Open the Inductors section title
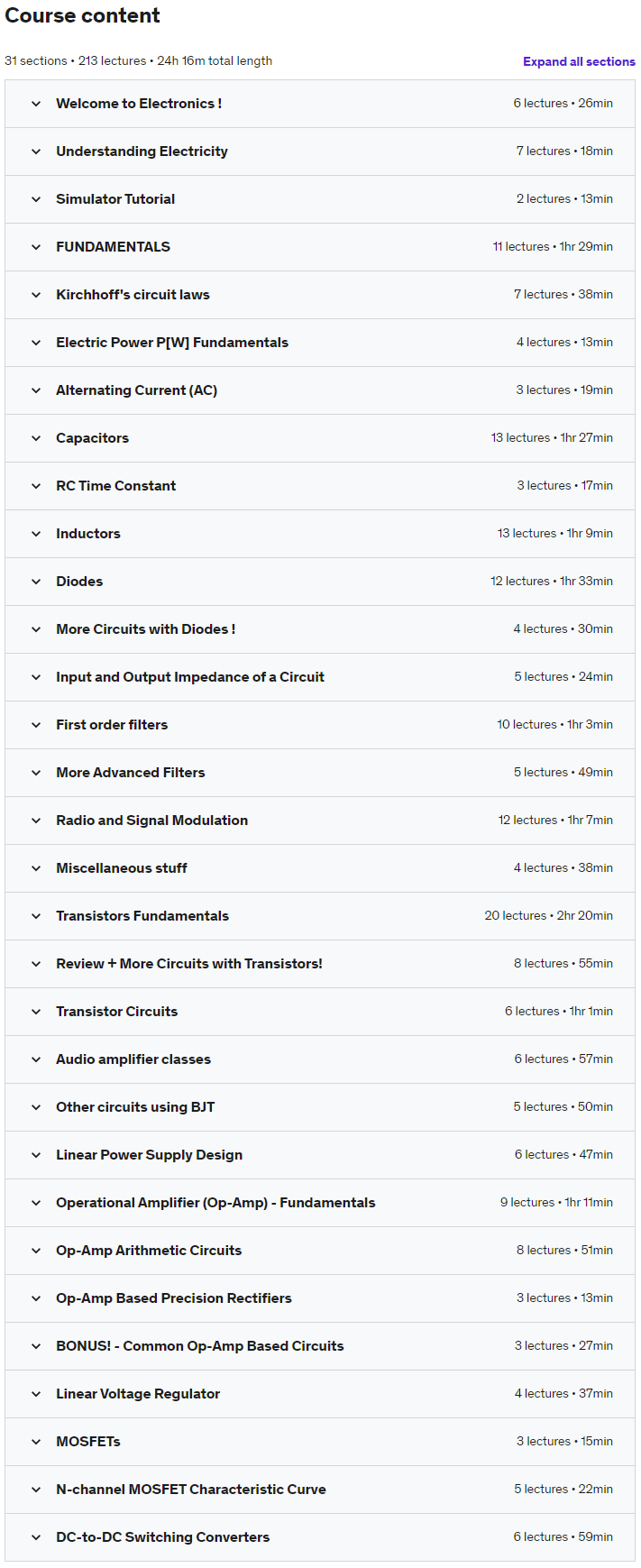641x1568 pixels. (x=88, y=534)
